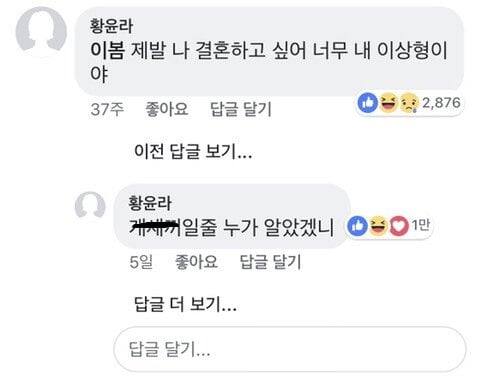This screenshot has height=380, width=480.
Task: Open the top comment's 황윤라 name link
Action: click(111, 26)
